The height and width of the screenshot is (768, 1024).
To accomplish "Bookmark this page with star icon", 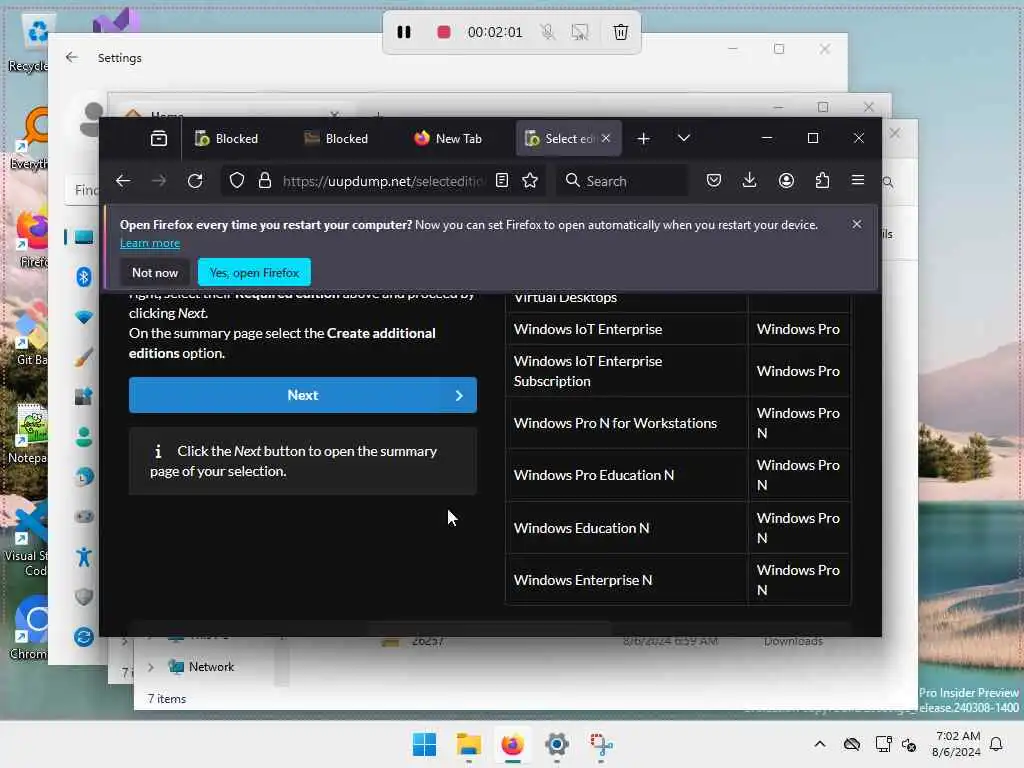I will tap(530, 181).
